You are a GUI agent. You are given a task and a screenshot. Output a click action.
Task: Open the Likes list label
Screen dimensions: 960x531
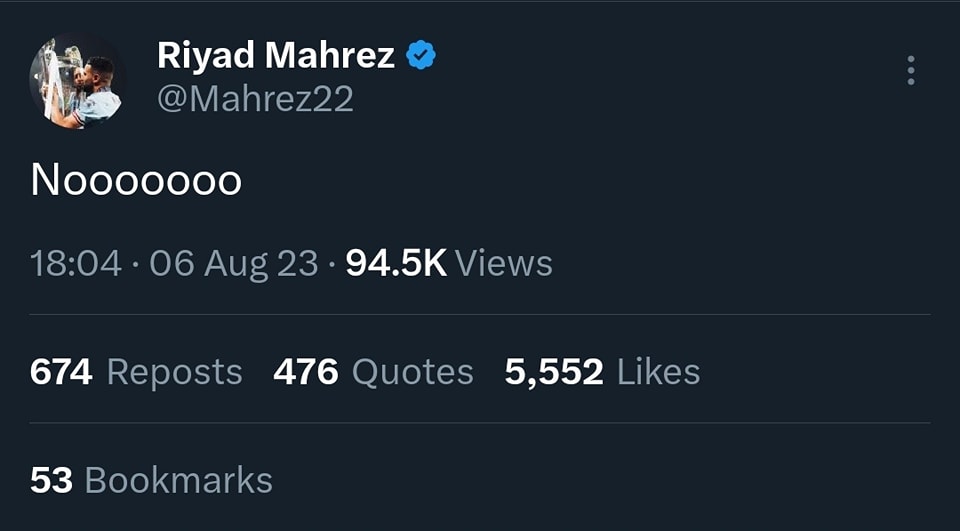(x=658, y=372)
